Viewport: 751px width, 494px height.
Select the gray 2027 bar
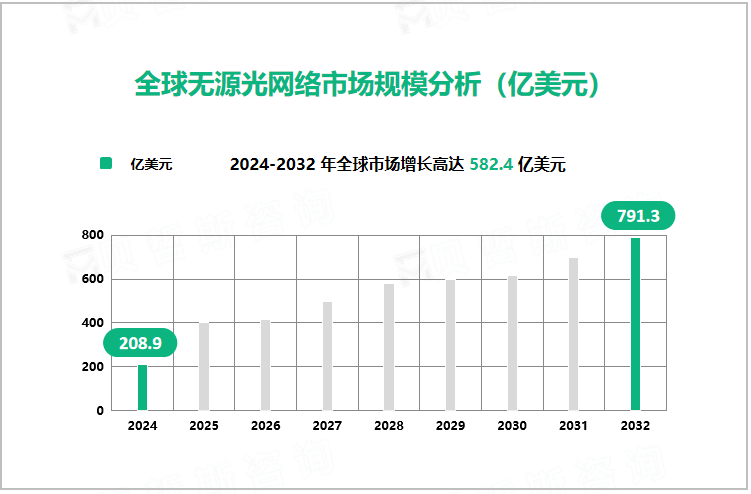[327, 356]
